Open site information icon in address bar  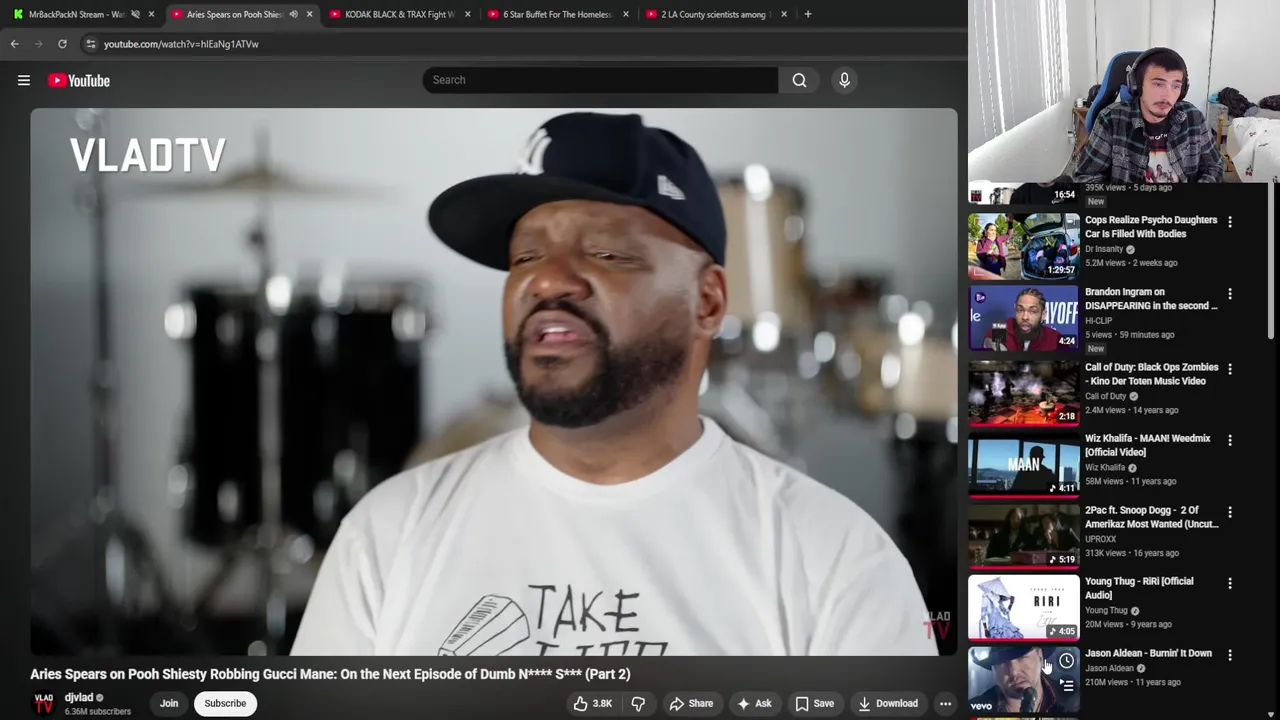point(90,44)
